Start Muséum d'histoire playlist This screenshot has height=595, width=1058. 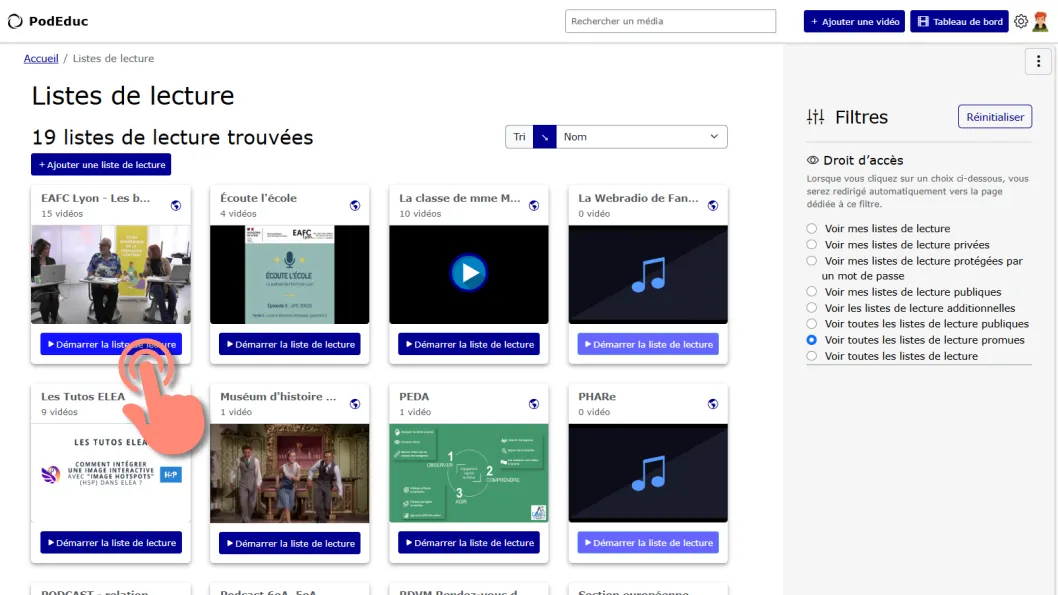[289, 543]
